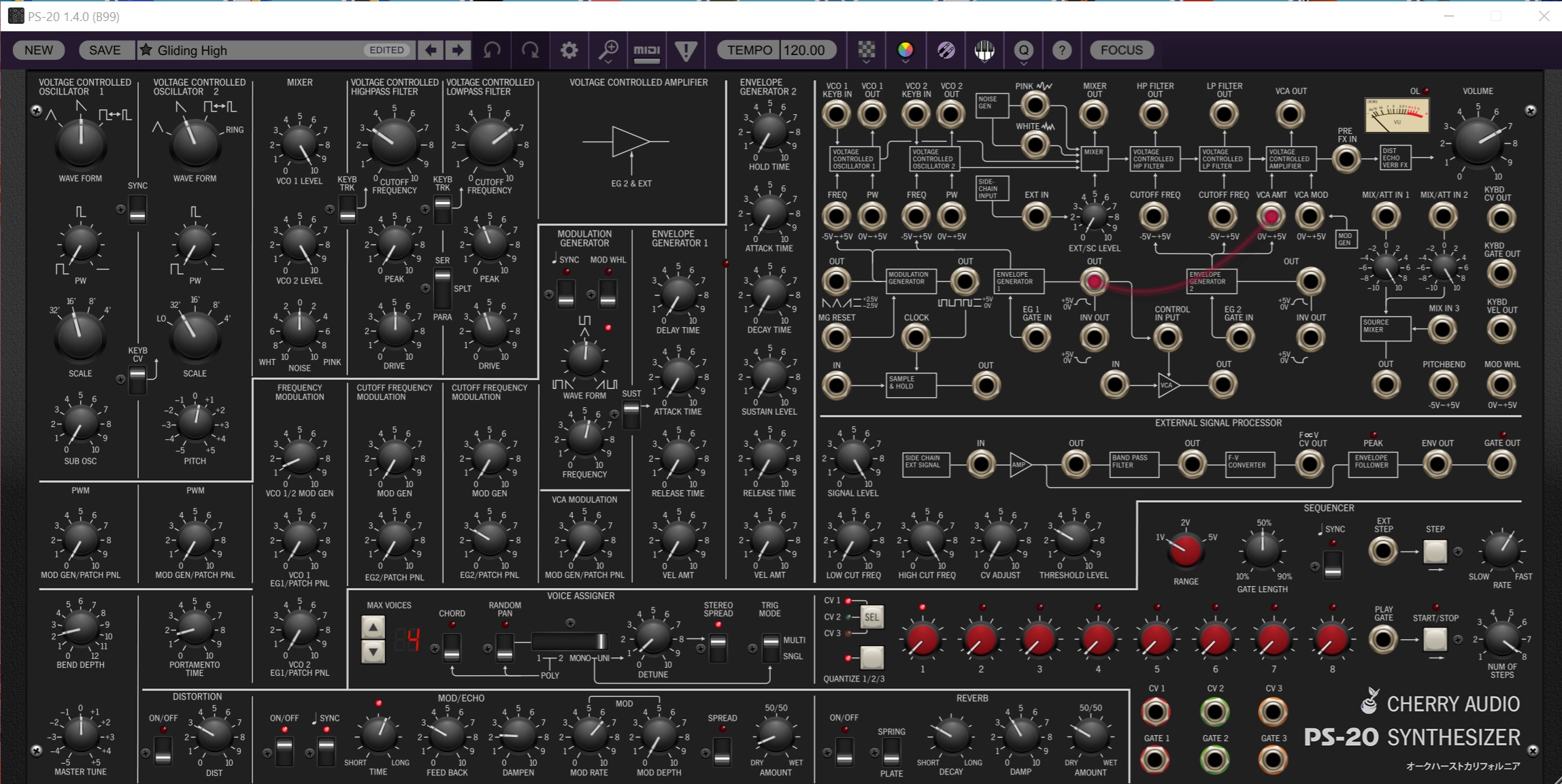The height and width of the screenshot is (784, 1562).
Task: Toggle patch cables visibility icon
Action: (946, 50)
